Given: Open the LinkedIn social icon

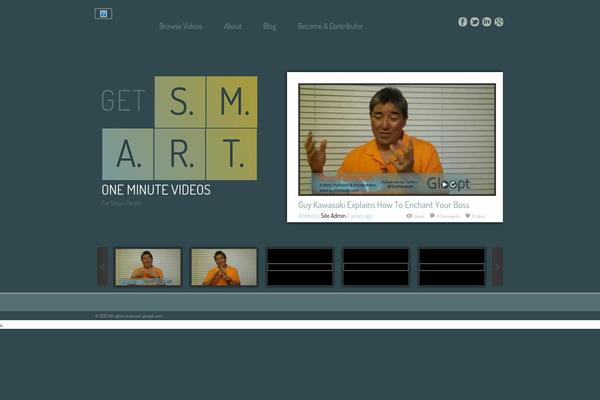Looking at the screenshot, I should click(486, 22).
